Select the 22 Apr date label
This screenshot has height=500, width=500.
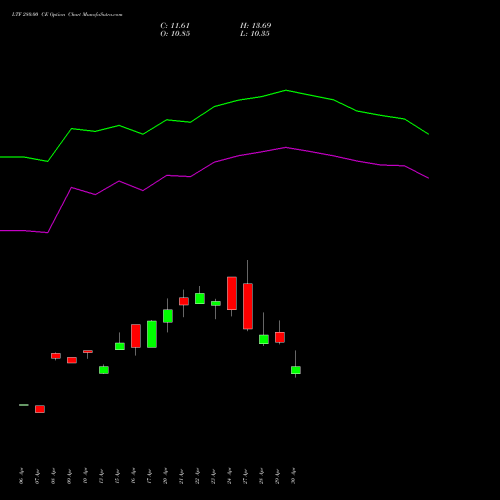tap(198, 476)
